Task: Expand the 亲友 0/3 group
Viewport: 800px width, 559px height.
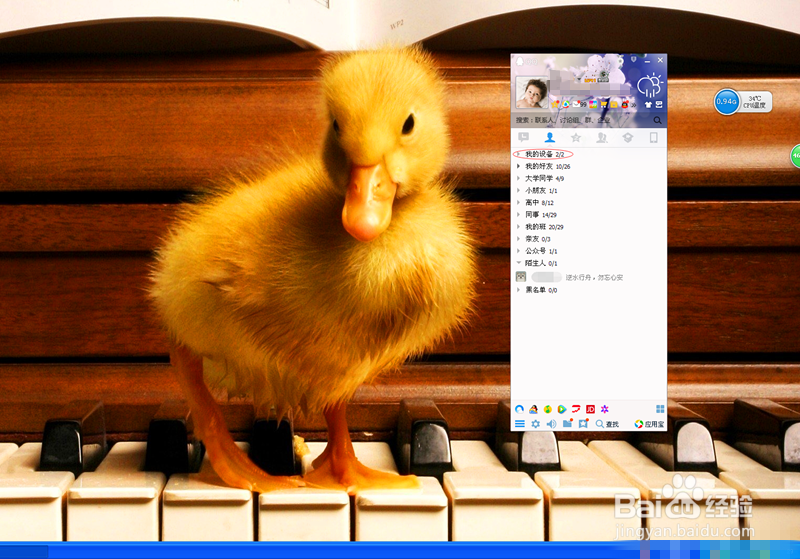Action: pyautogui.click(x=589, y=239)
